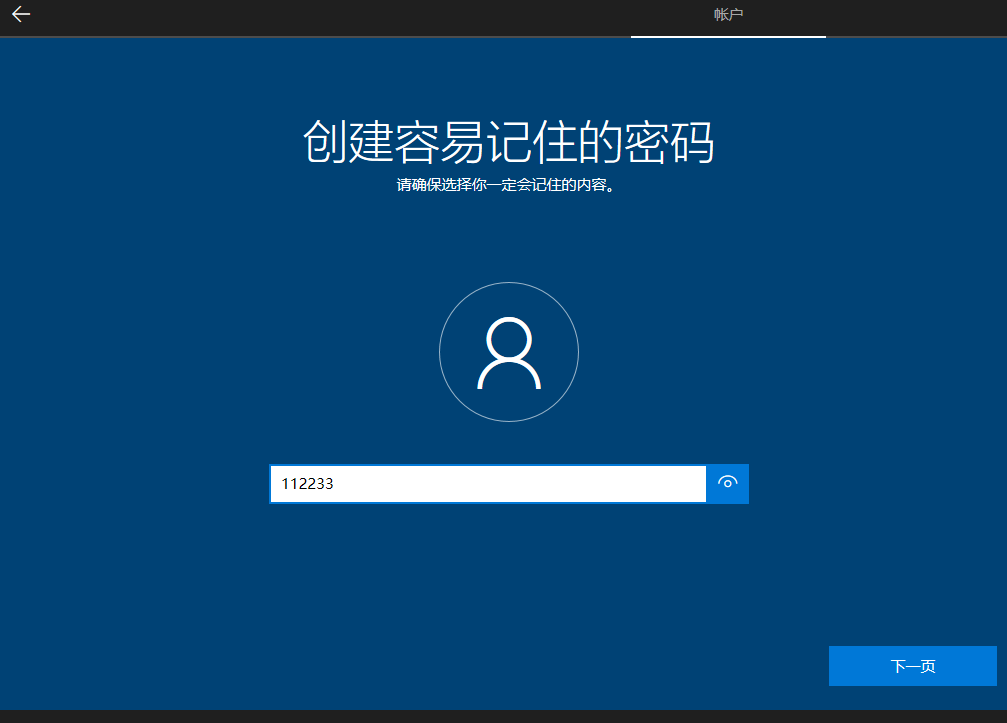Click the subtitle text under the heading
Viewport: 1007px width, 723px height.
(508, 184)
